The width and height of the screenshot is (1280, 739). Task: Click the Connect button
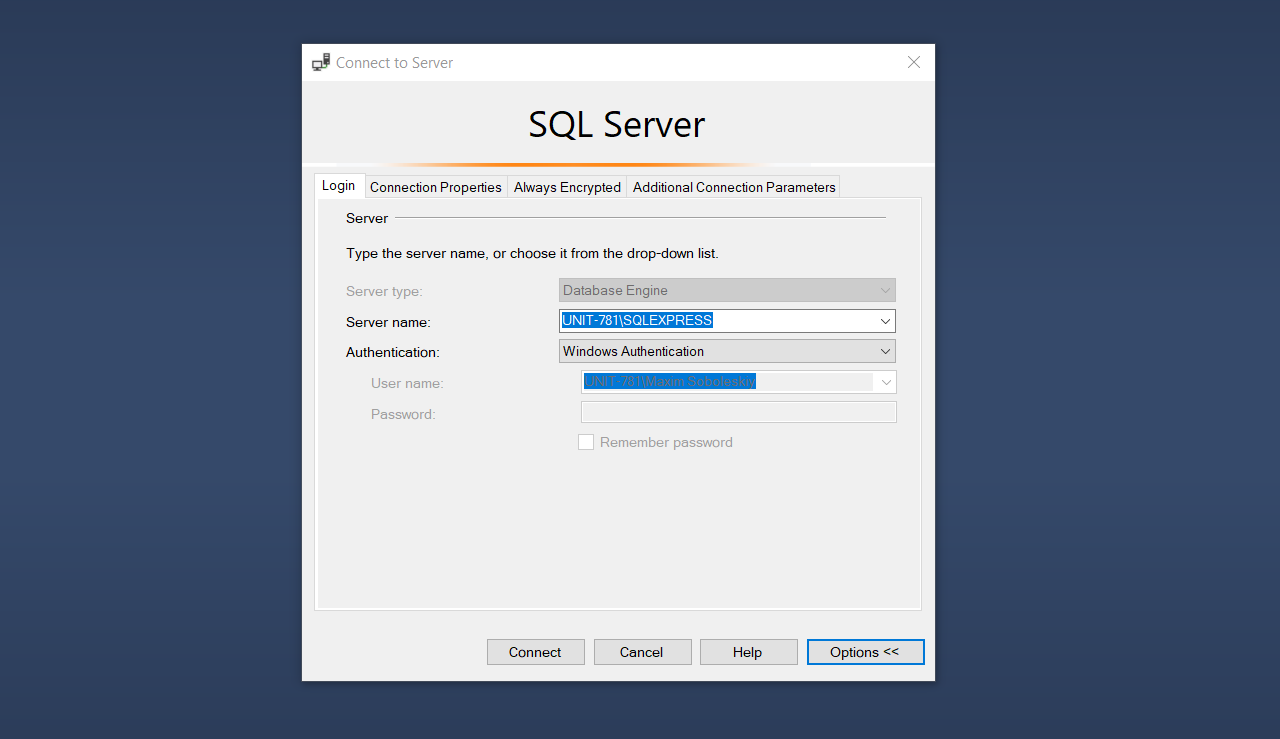pos(535,652)
